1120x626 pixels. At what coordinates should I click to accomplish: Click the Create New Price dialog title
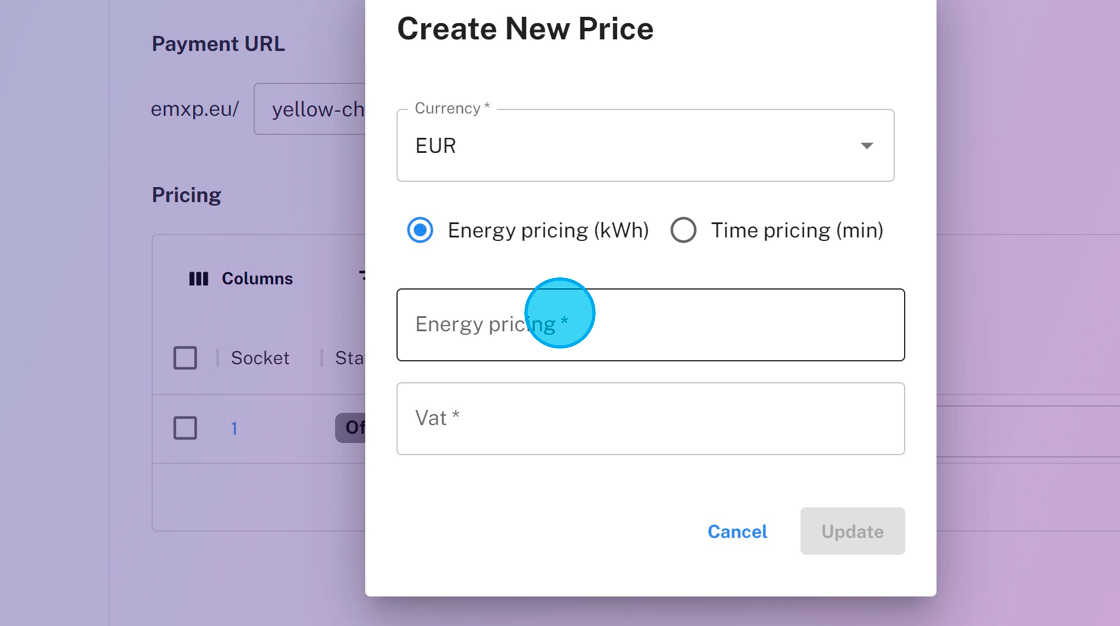525,29
